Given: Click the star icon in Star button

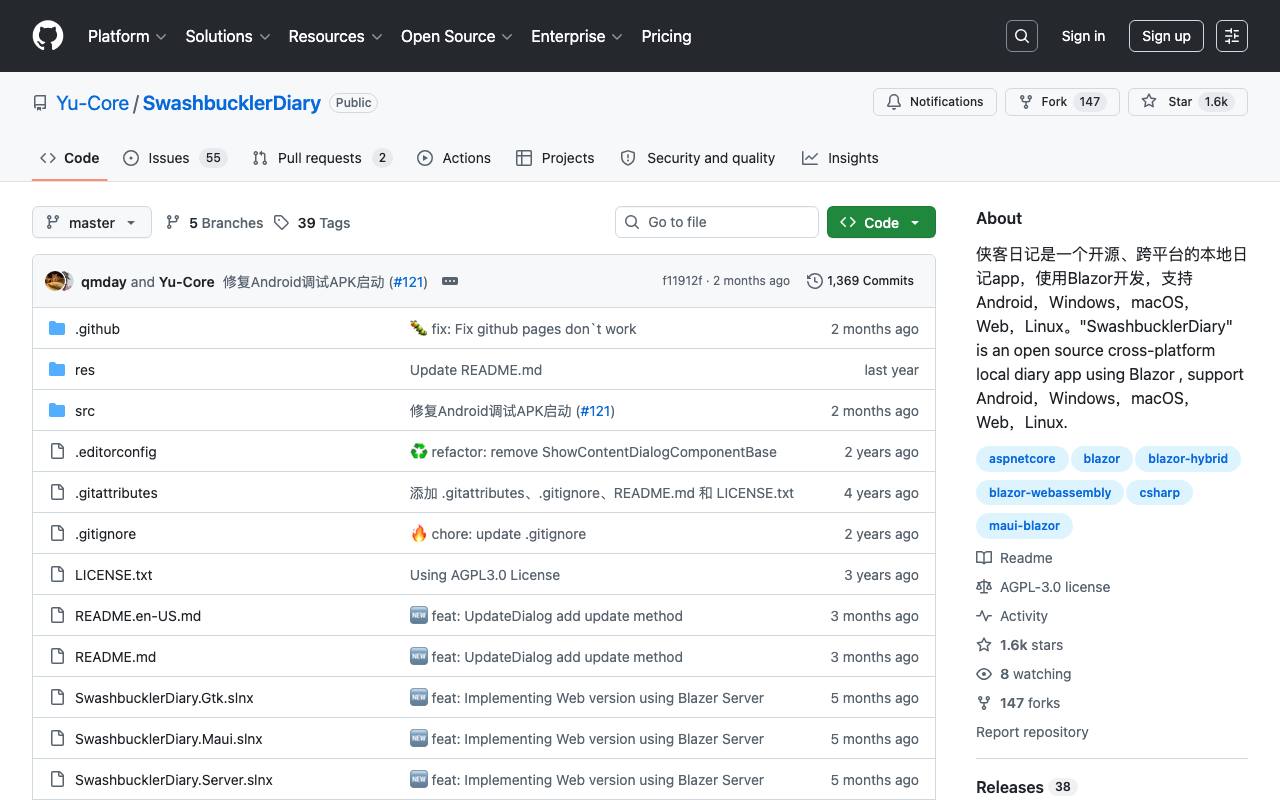Looking at the screenshot, I should point(1149,102).
